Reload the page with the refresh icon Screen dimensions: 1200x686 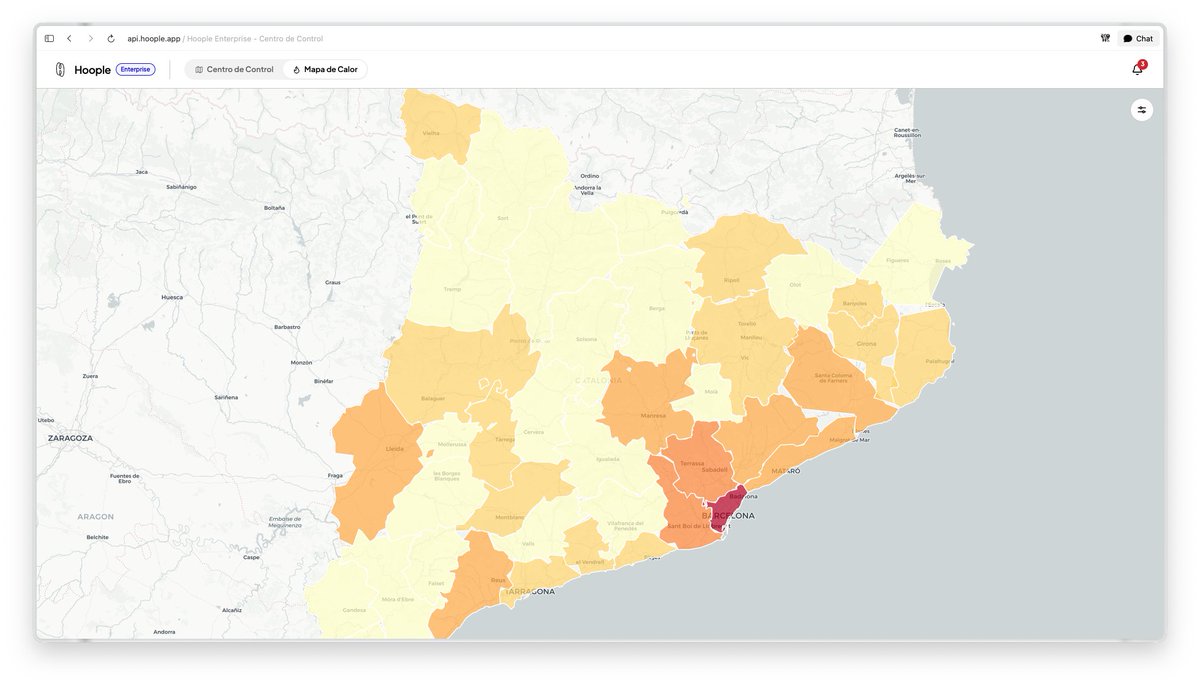click(x=111, y=39)
